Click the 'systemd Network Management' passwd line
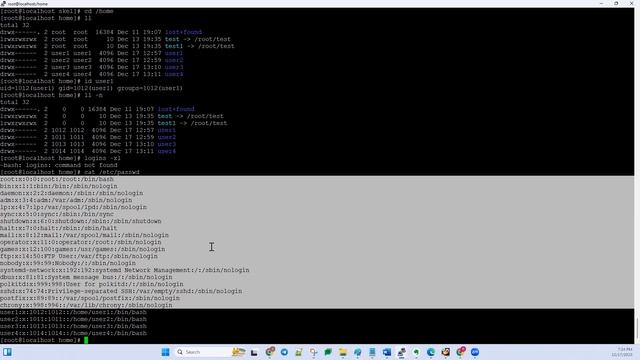Viewport: 640px width, 360px height. 124,270
